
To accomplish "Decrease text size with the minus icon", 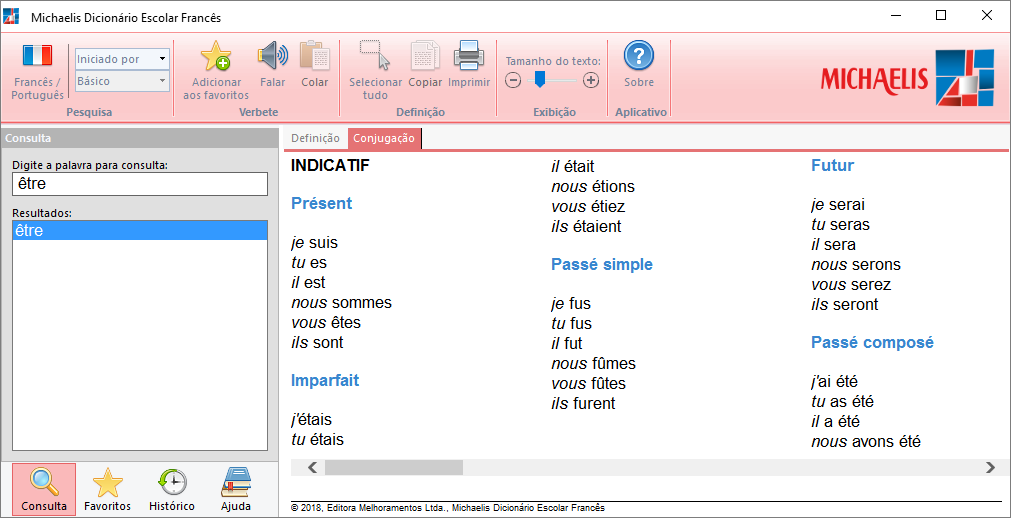I will [x=513, y=81].
